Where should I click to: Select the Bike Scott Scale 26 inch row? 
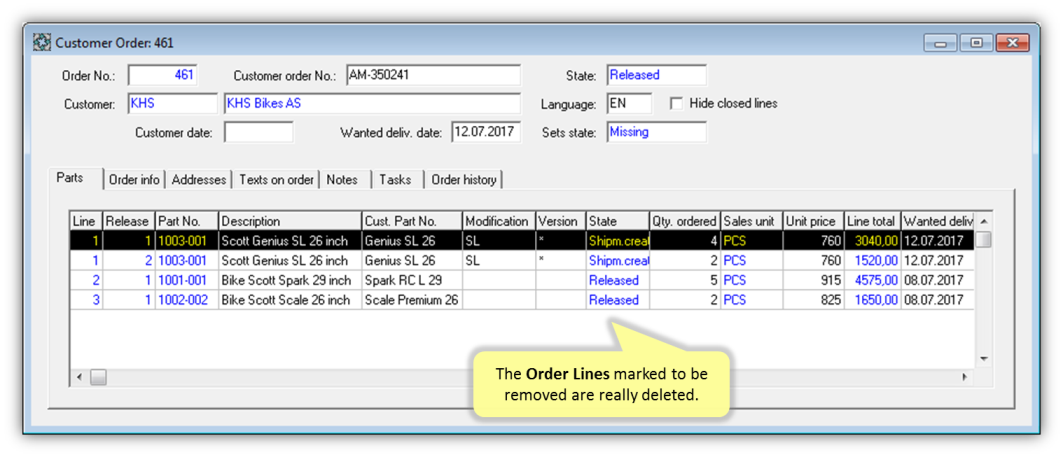(522, 300)
